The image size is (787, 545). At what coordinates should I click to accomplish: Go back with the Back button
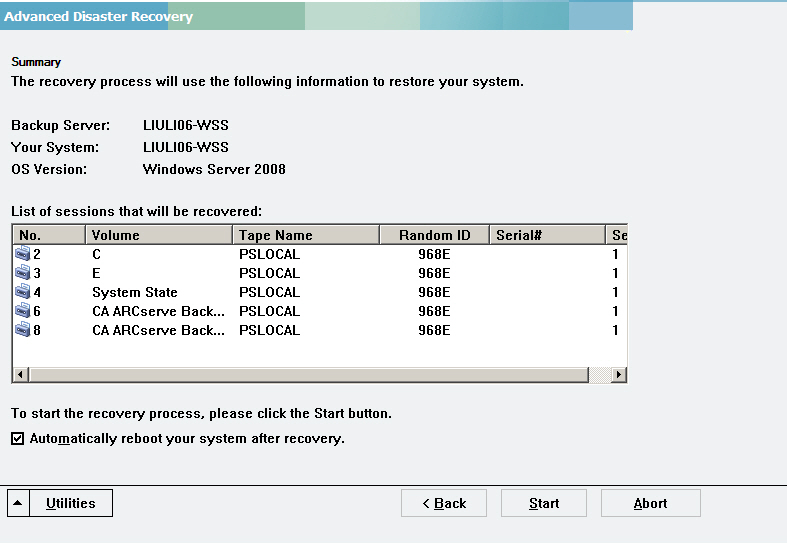(444, 503)
